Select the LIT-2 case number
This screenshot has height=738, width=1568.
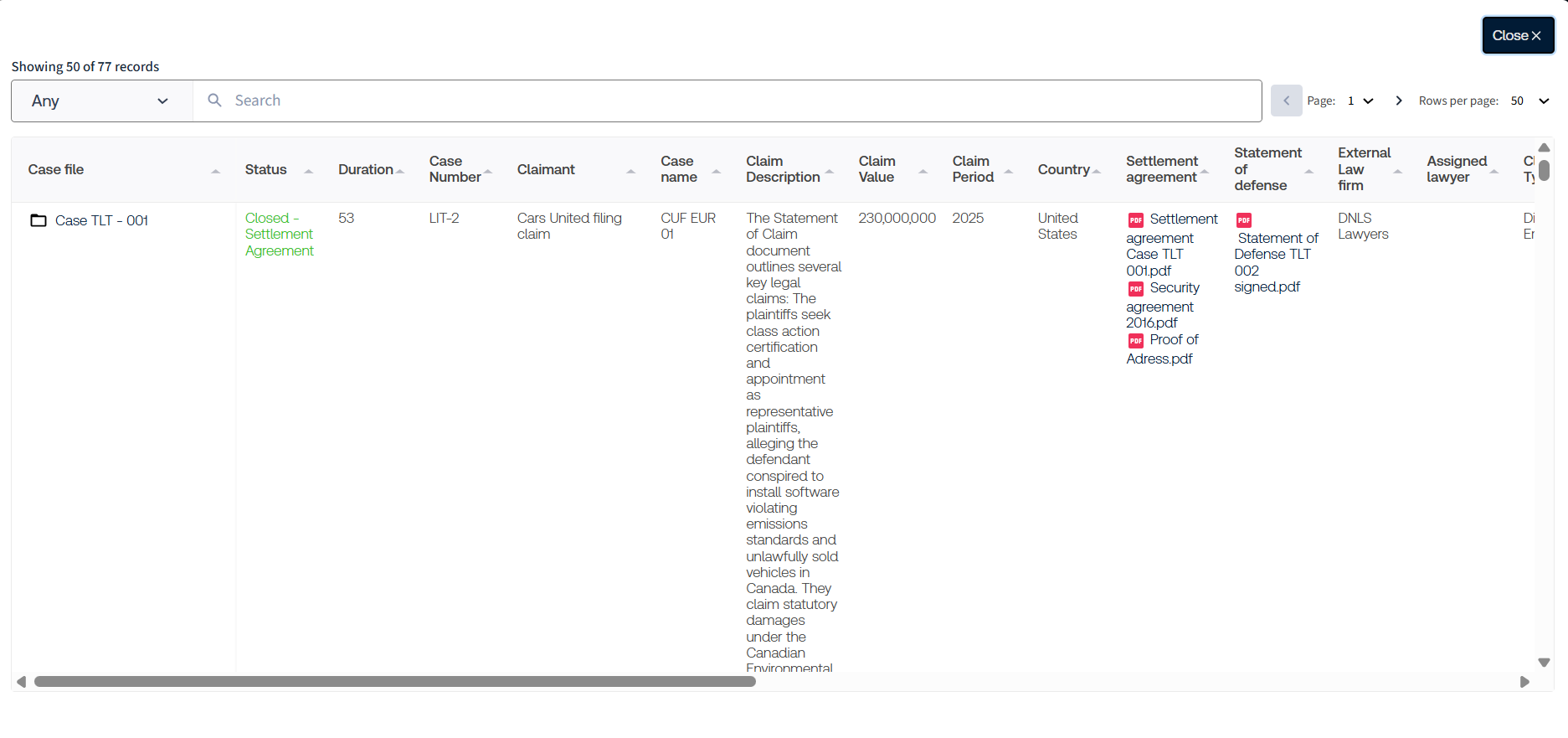pyautogui.click(x=444, y=218)
